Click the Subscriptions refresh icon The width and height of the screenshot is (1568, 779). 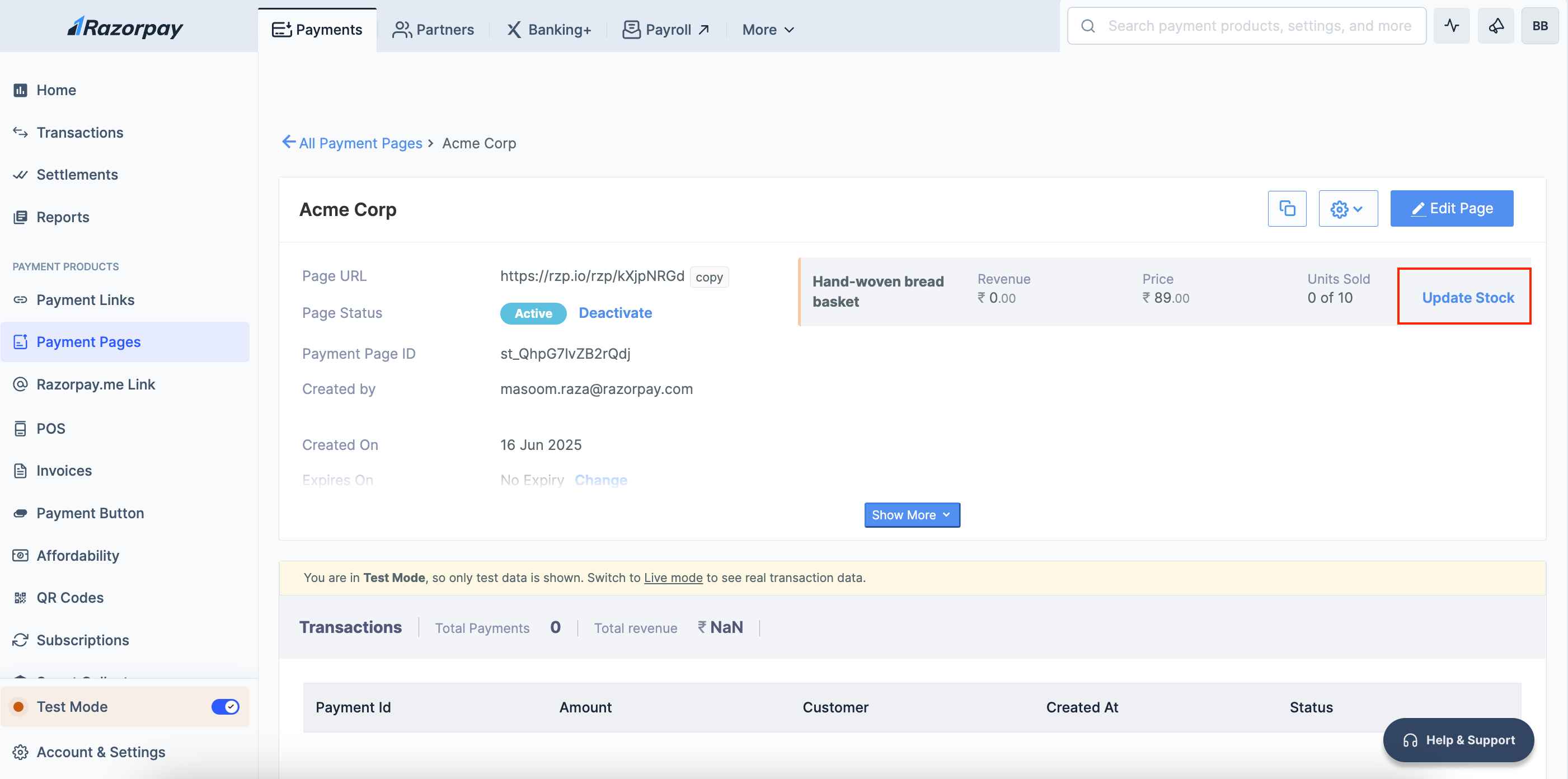20,640
